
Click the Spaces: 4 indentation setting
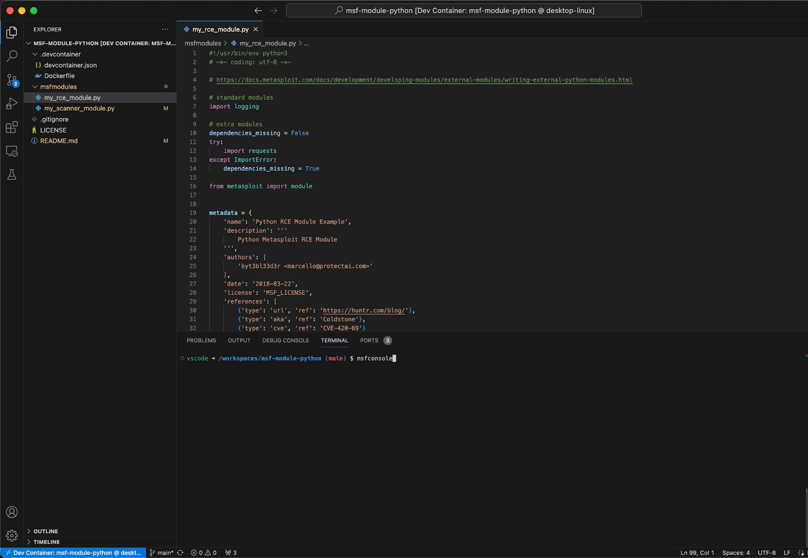[735, 552]
